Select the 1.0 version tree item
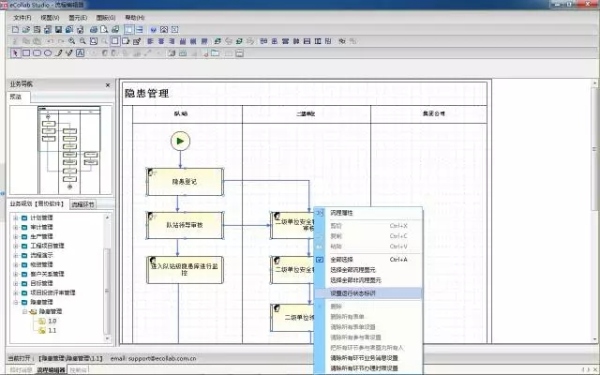Screen dimensions: 600x375 click(x=52, y=321)
